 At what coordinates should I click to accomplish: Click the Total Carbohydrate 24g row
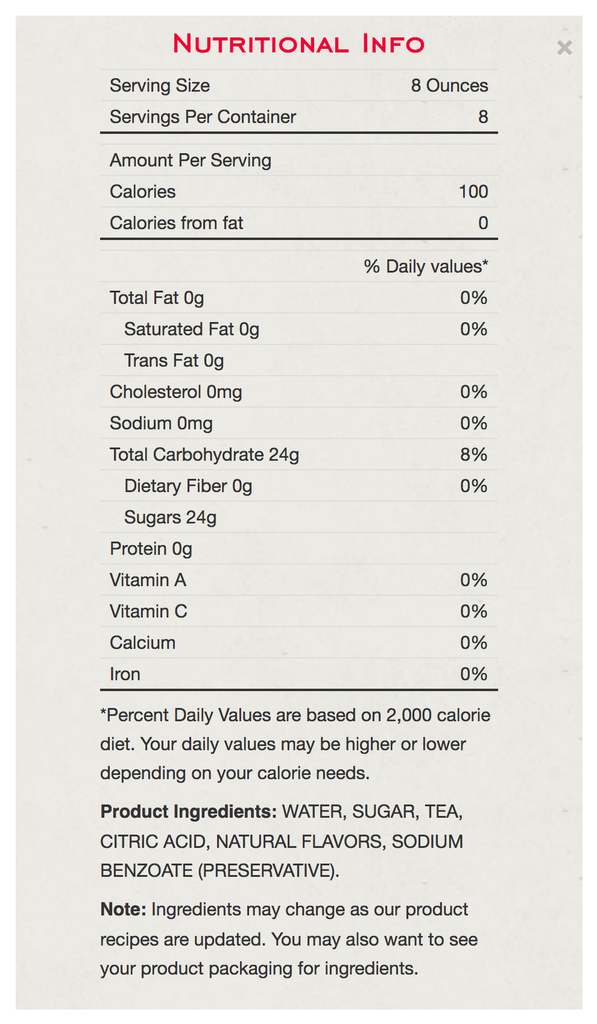[x=298, y=455]
